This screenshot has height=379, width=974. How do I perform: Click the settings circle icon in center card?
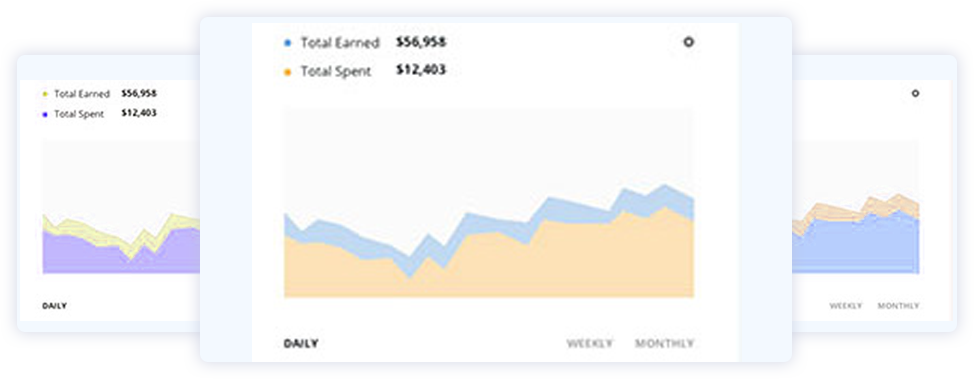(688, 42)
